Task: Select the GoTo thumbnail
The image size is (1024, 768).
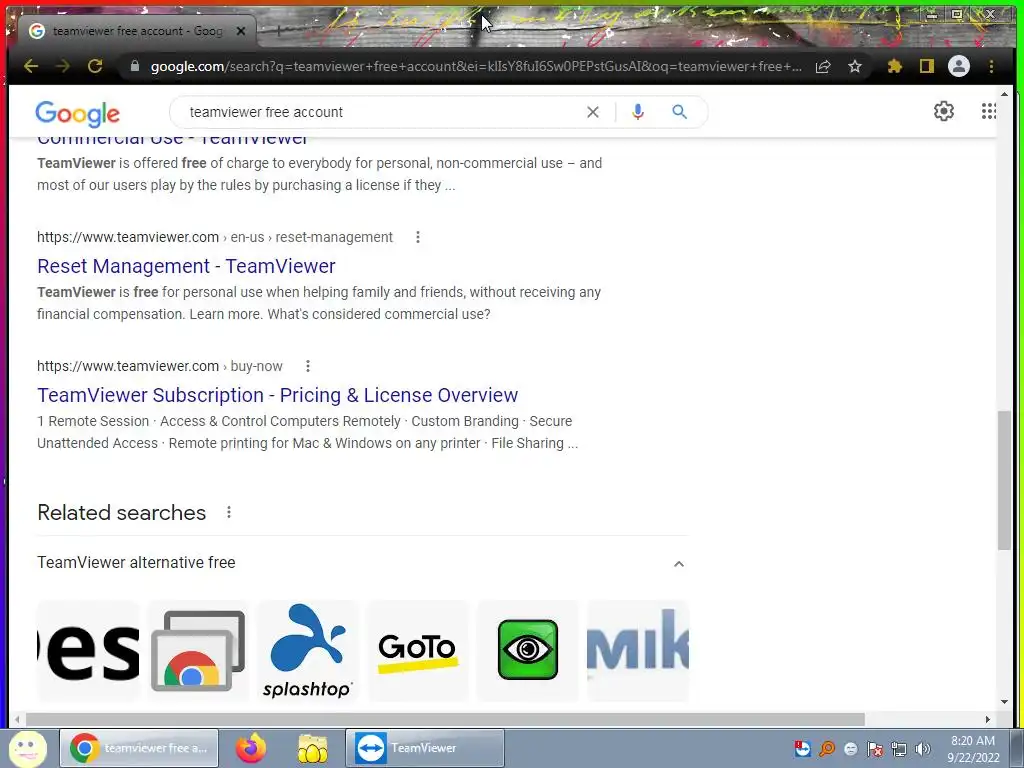Action: [x=418, y=650]
